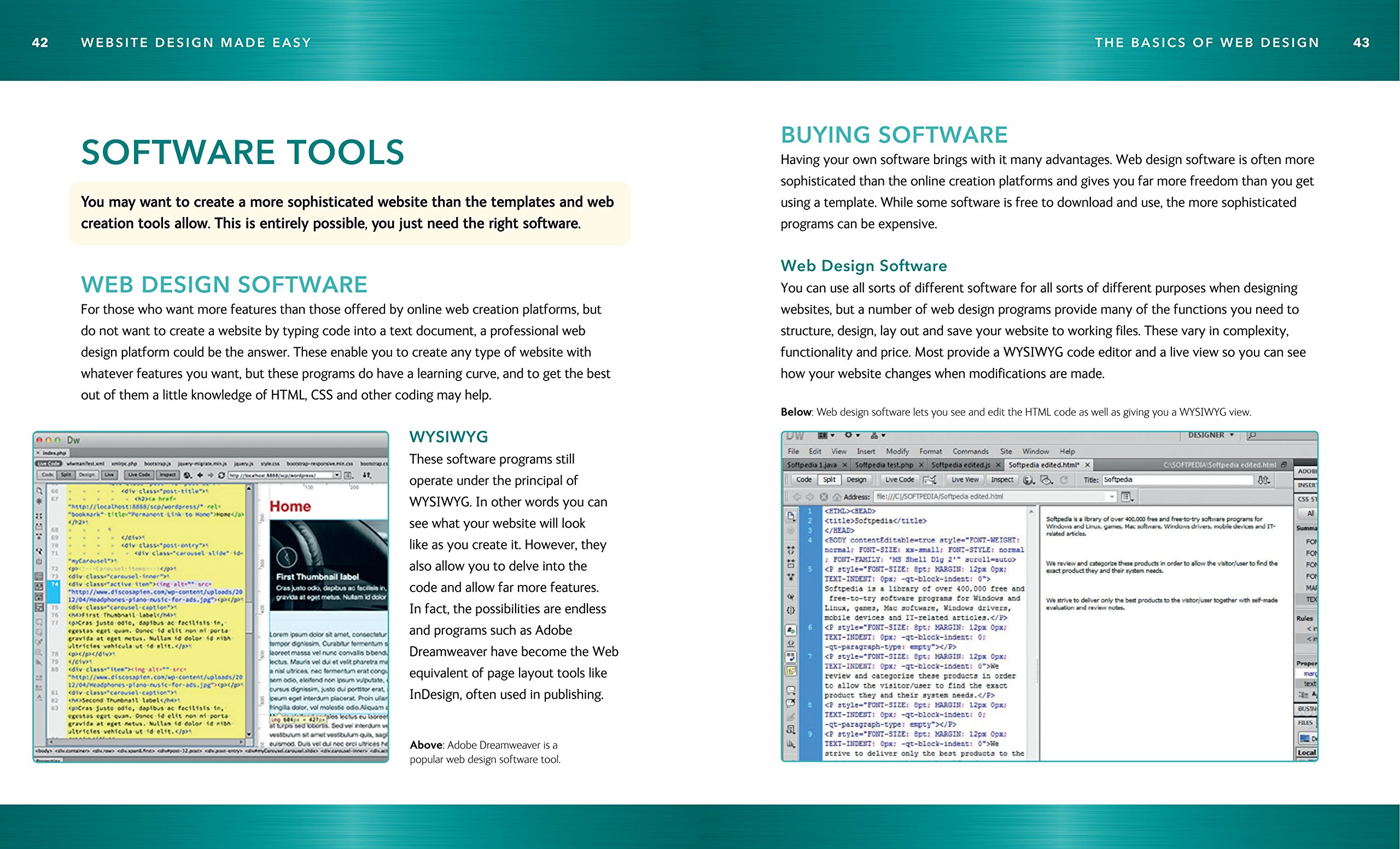Screen dimensions: 1400x849
Task: Click the circular reload icon beside the localhost URL
Action: [221, 475]
